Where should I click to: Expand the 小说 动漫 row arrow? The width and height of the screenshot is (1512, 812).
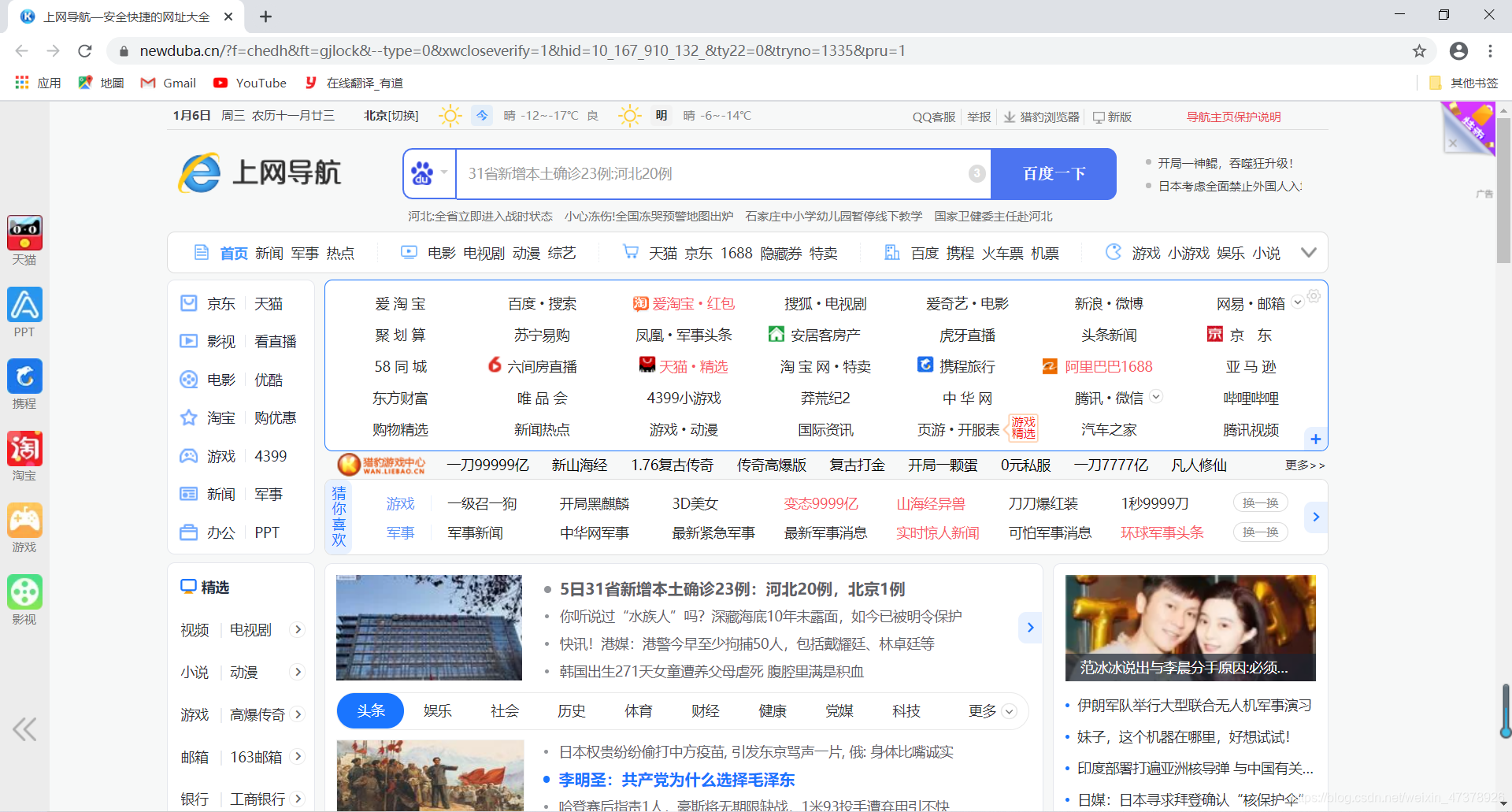pyautogui.click(x=298, y=672)
